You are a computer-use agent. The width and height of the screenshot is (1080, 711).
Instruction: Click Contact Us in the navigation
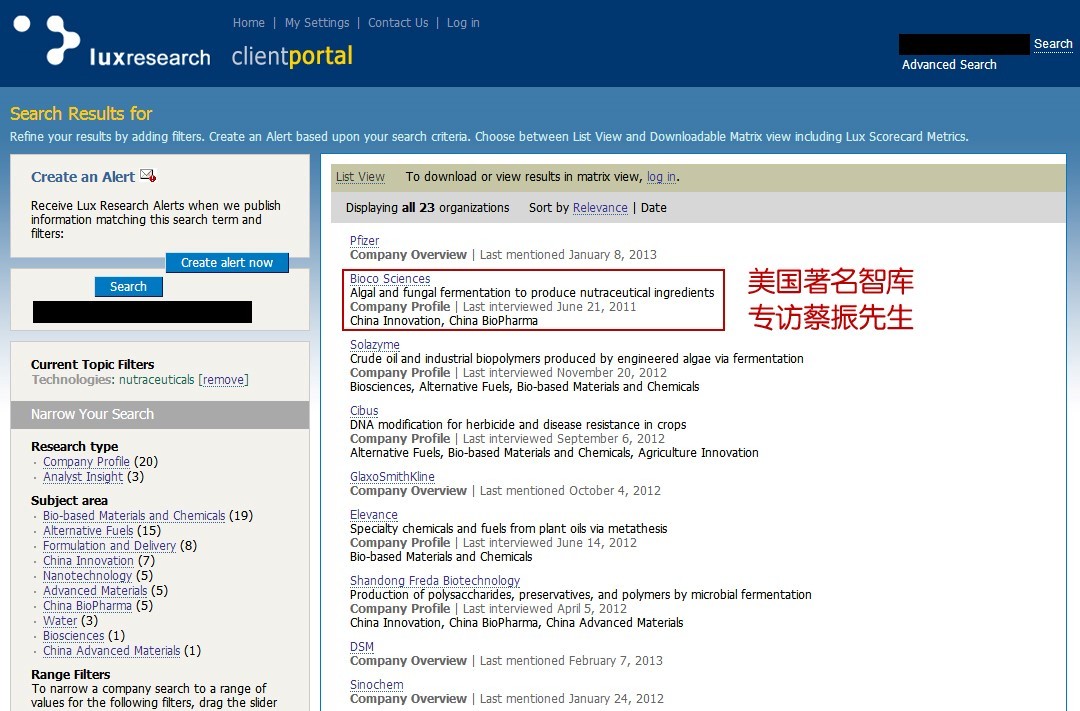398,22
